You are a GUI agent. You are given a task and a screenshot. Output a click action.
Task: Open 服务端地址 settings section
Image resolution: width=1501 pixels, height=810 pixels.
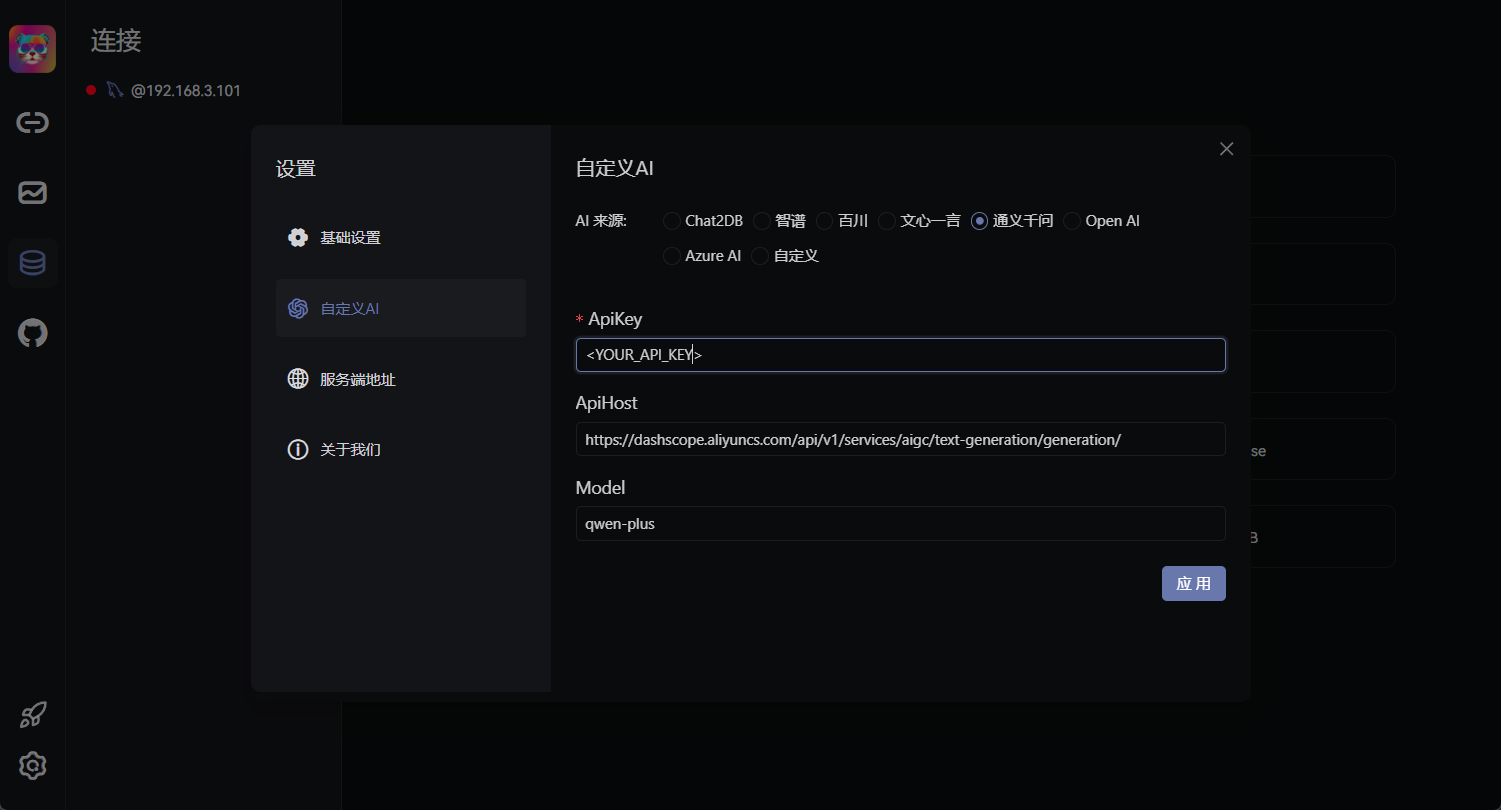(401, 379)
